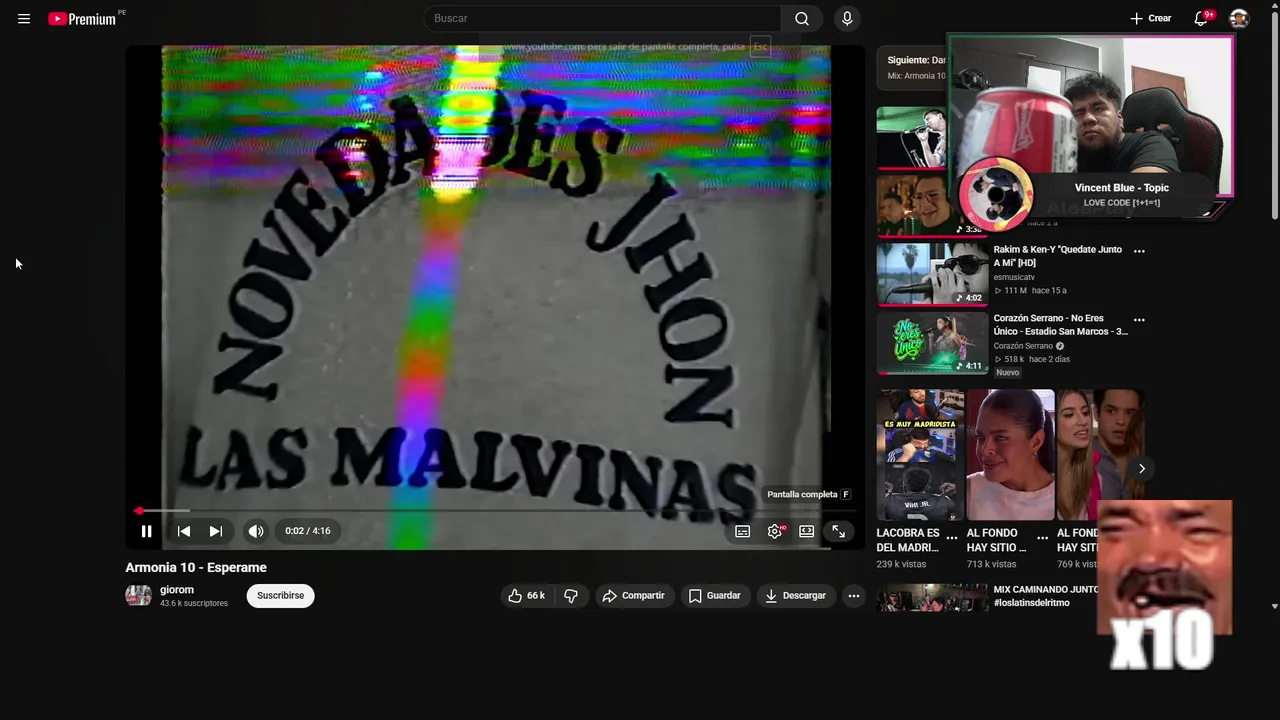Pause the video
The image size is (1280, 720).
click(146, 531)
